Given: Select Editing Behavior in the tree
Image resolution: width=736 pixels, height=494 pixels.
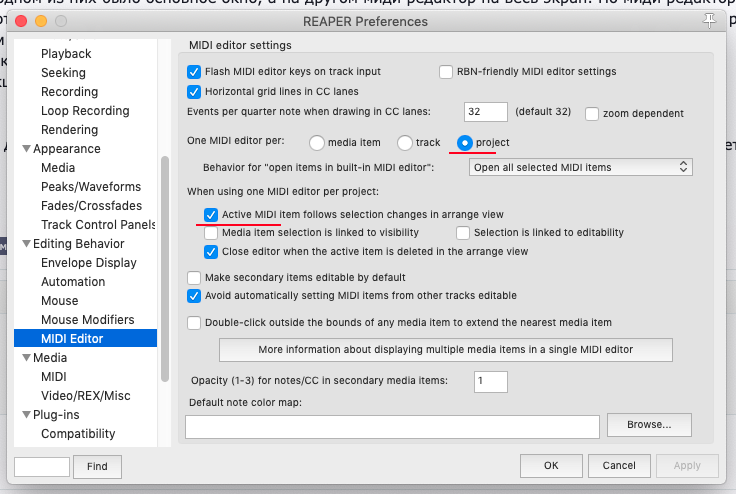Looking at the screenshot, I should 78,244.
